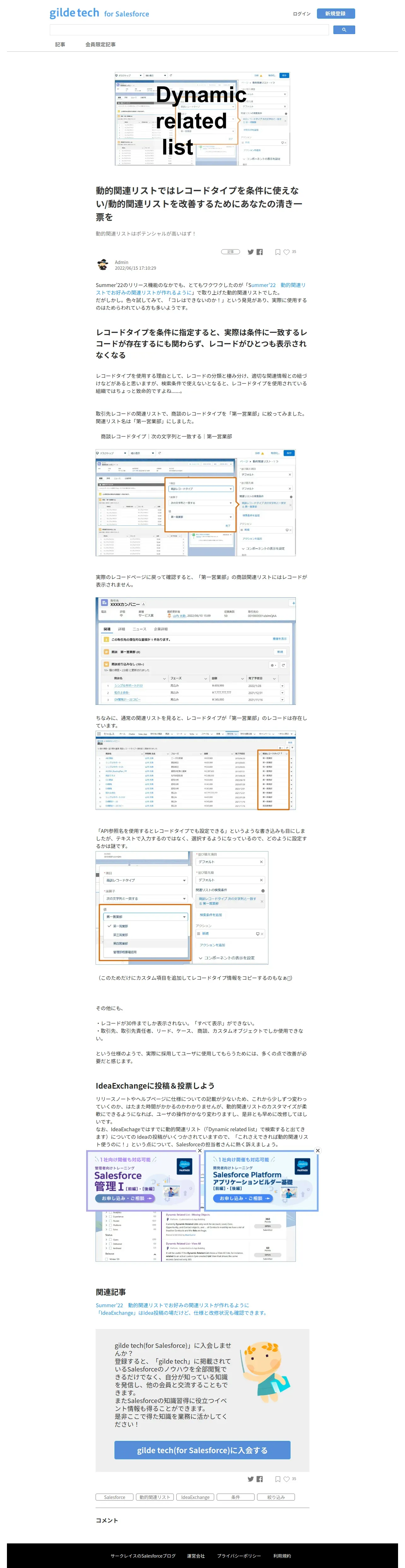This screenshot has width=405, height=1568.
Task: Click the IdeaExchange tag
Action: 196,1497
